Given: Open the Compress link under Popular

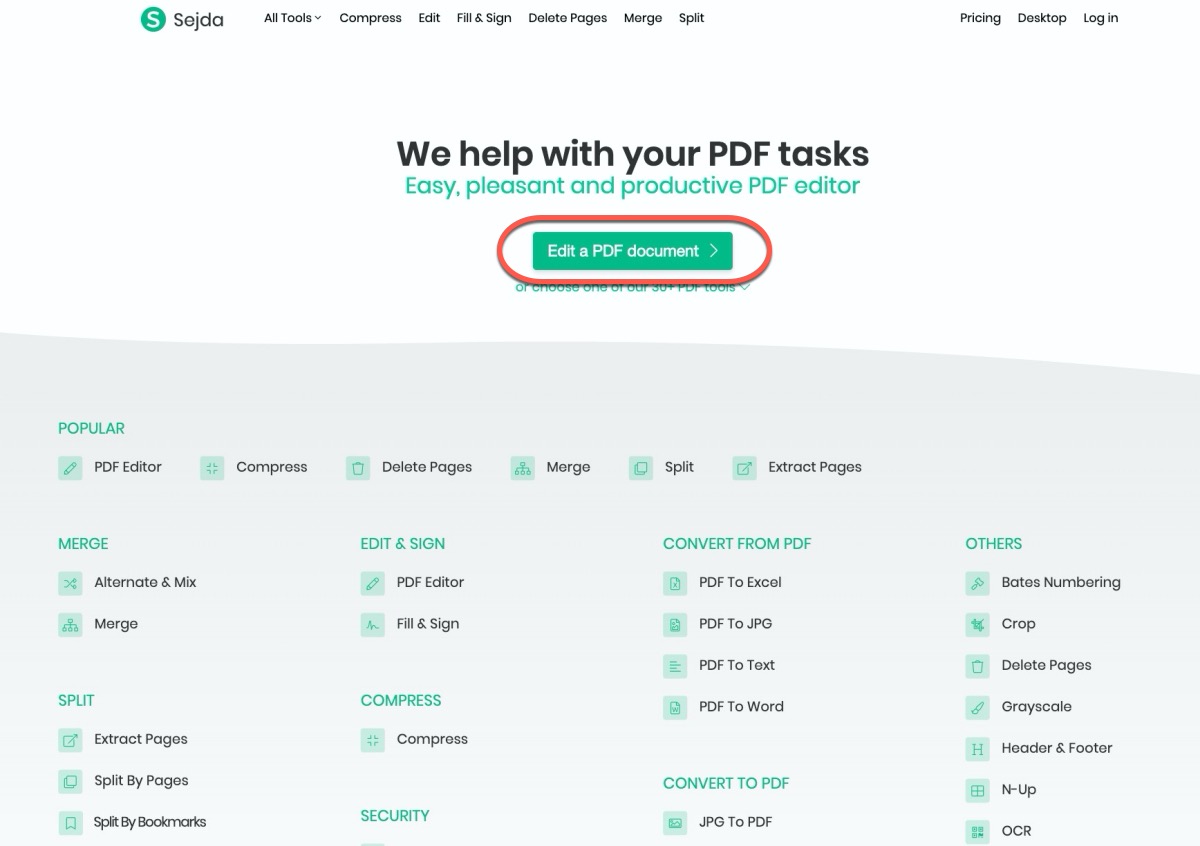Looking at the screenshot, I should (272, 467).
